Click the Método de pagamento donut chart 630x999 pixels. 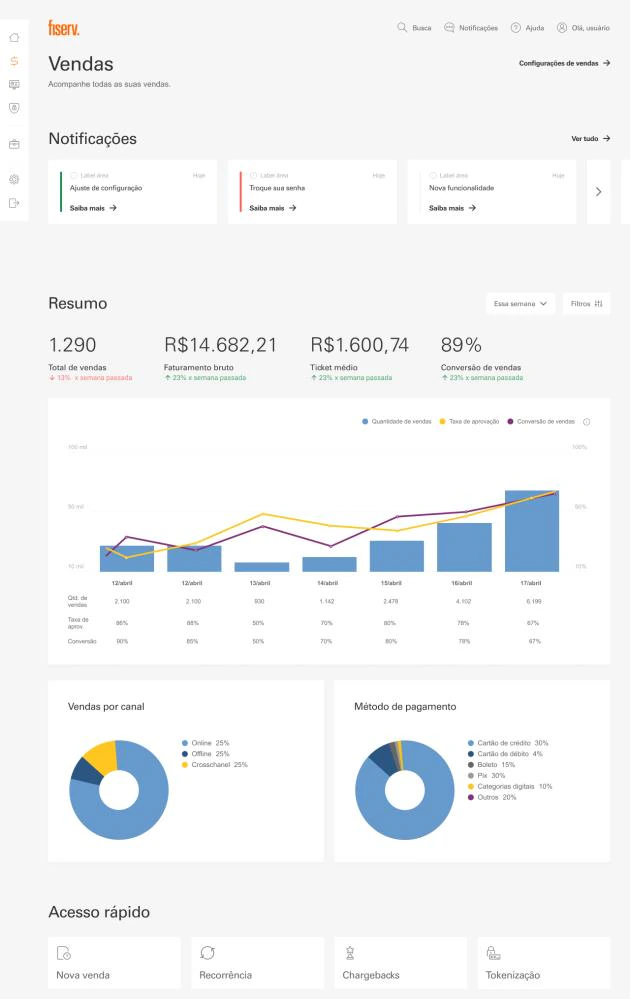[x=404, y=790]
